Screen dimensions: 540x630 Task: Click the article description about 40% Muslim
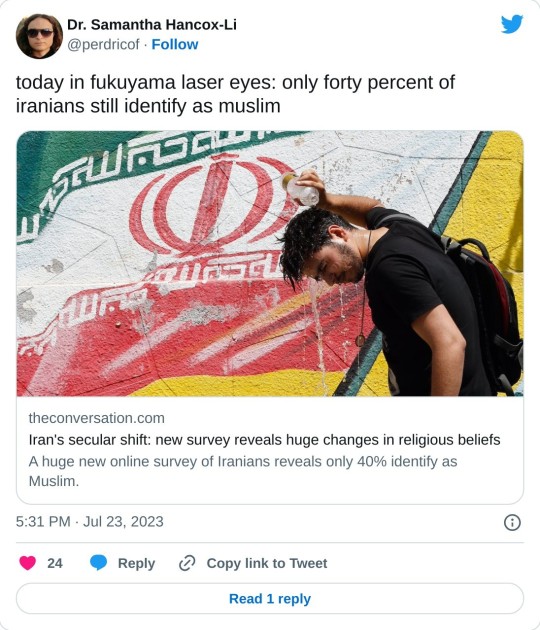click(x=243, y=471)
